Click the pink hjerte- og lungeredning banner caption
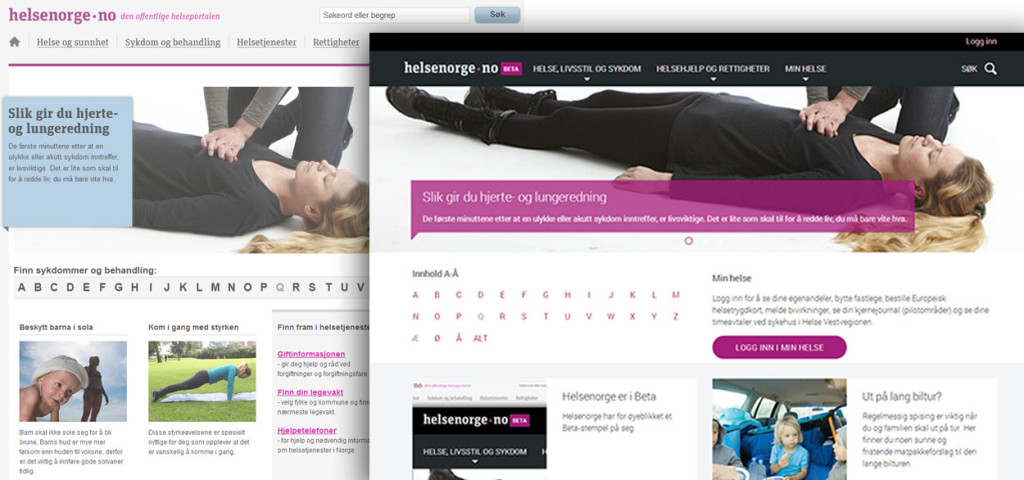This screenshot has width=1024, height=480. (662, 206)
